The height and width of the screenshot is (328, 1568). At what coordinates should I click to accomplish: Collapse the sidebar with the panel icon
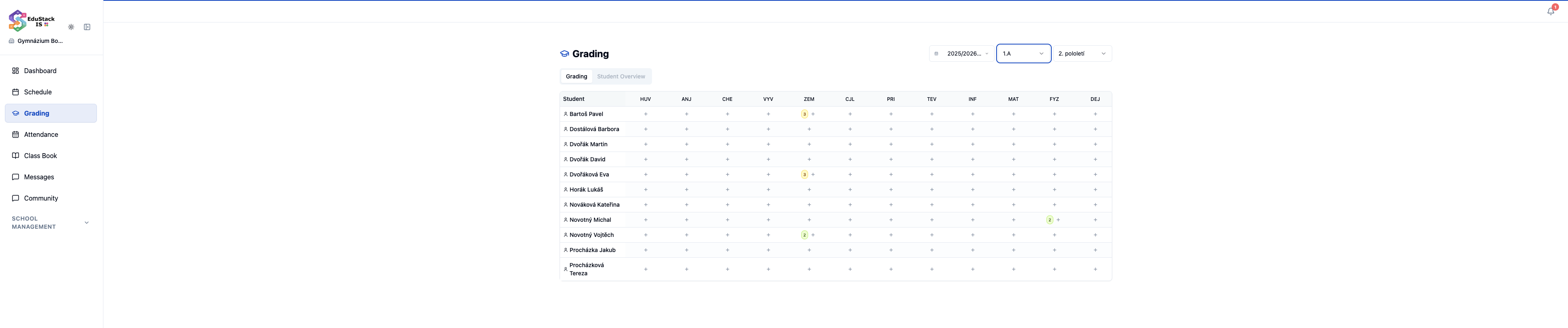(x=87, y=27)
